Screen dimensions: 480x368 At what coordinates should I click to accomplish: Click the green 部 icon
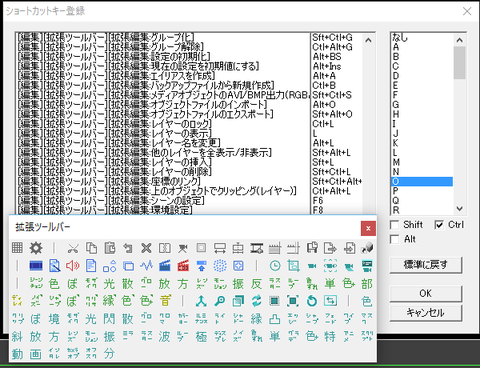[367, 284]
